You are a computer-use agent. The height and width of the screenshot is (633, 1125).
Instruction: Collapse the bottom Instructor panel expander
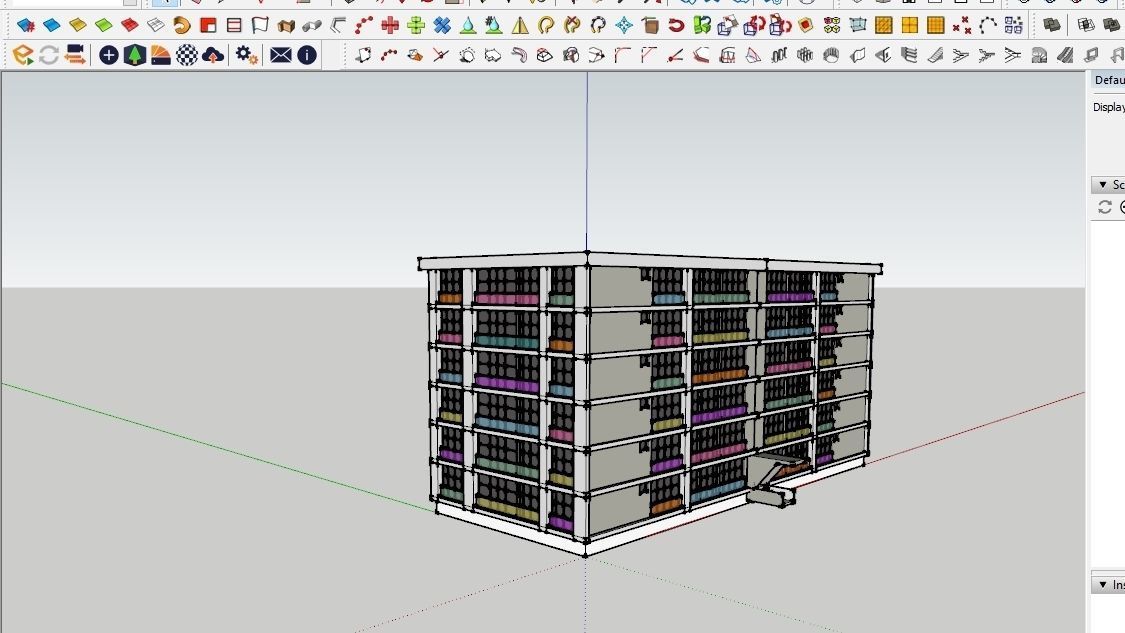[x=1103, y=585]
